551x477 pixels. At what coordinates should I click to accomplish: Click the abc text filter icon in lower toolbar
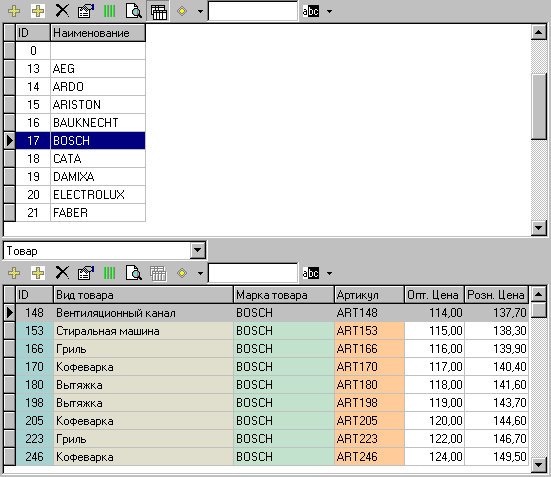pyautogui.click(x=311, y=273)
